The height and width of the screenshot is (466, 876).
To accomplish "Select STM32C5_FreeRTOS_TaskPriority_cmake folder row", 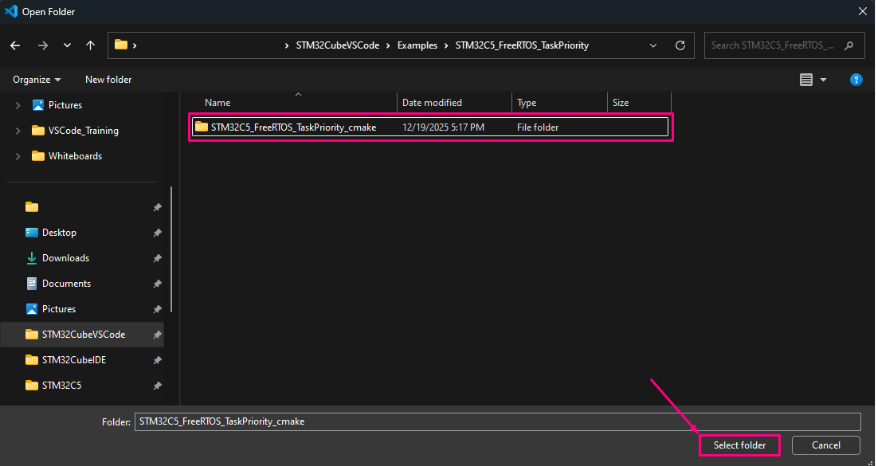I will (430, 127).
